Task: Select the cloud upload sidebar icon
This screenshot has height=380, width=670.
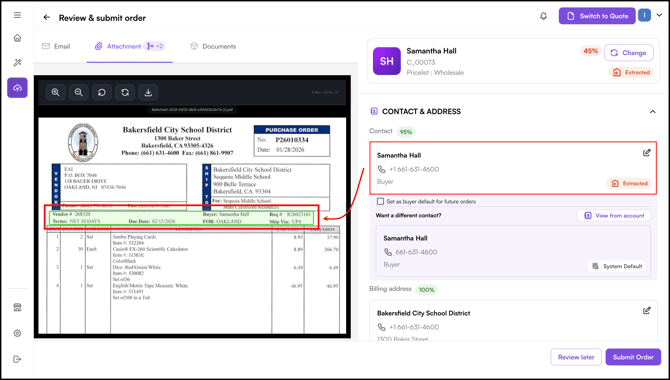Action: (17, 88)
